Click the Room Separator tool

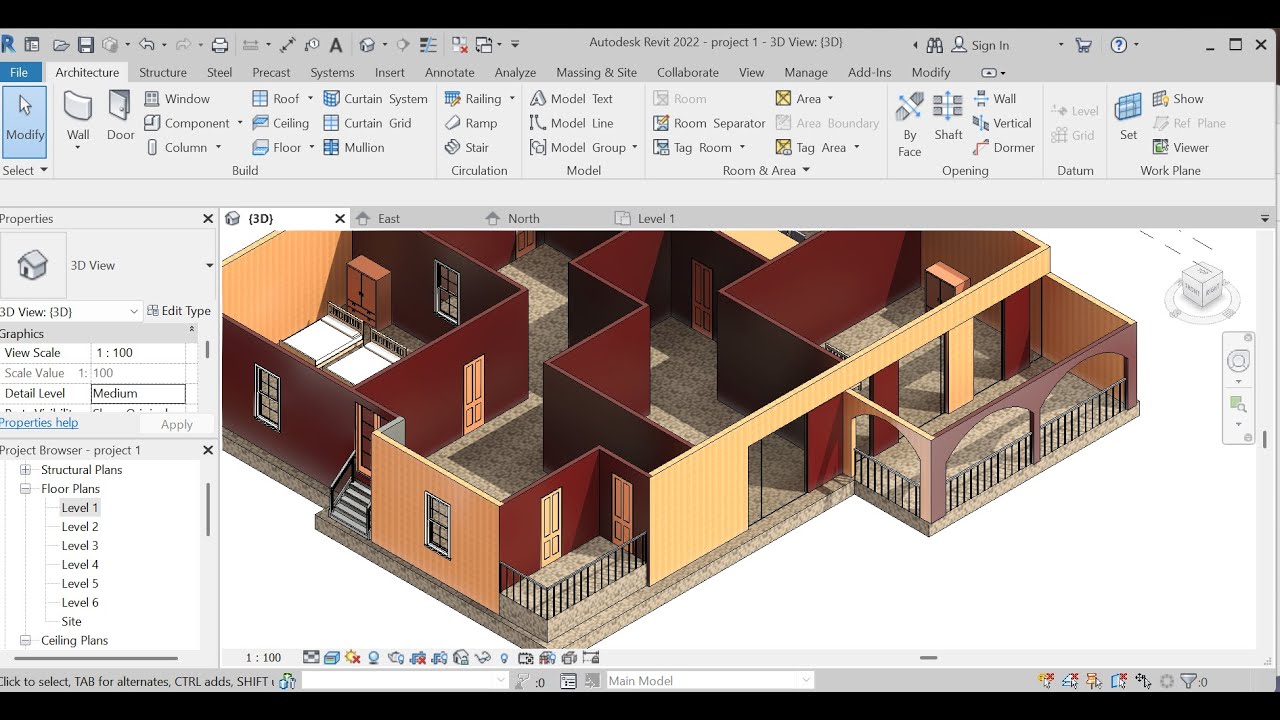709,123
